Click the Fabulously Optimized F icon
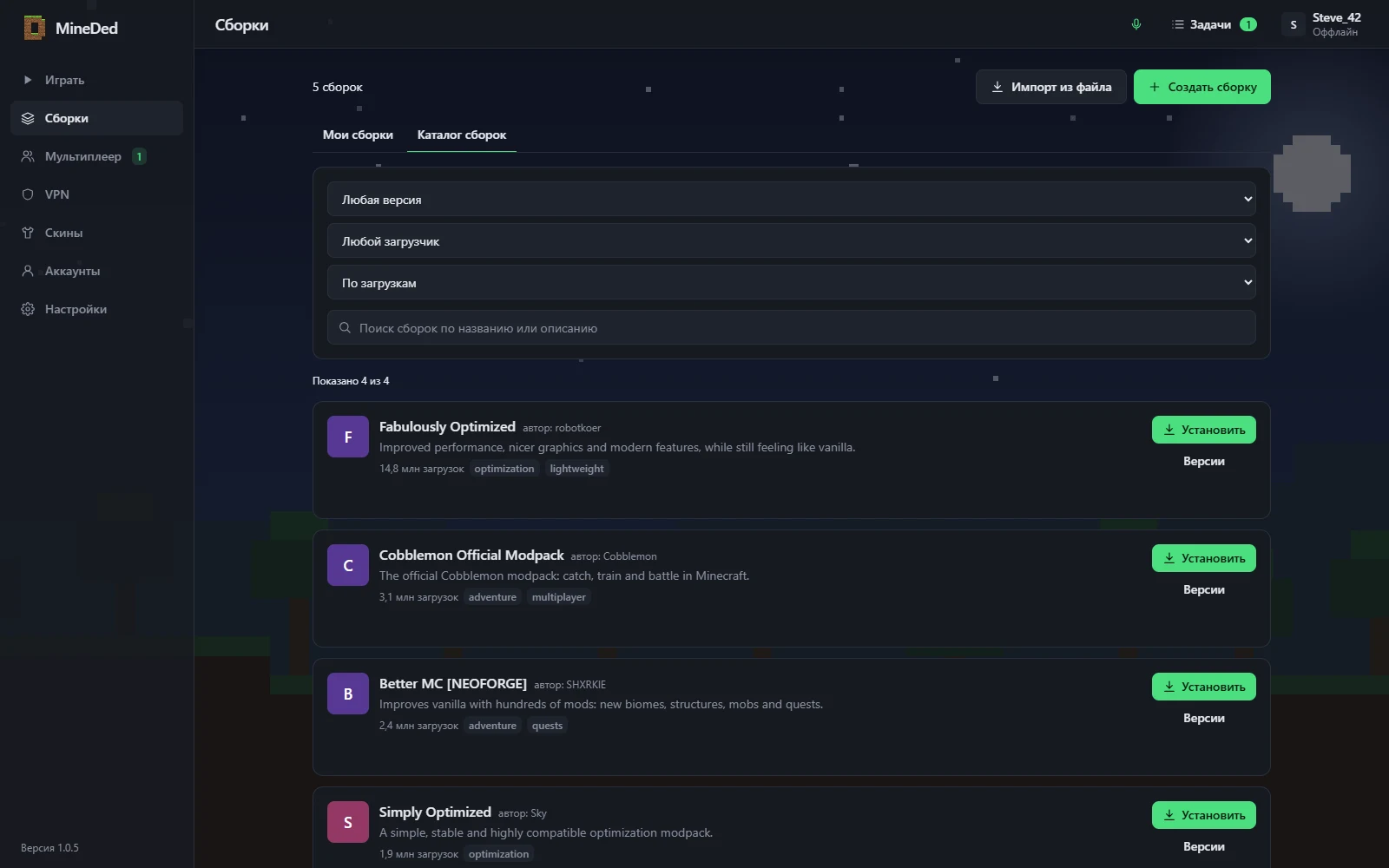 tap(348, 437)
